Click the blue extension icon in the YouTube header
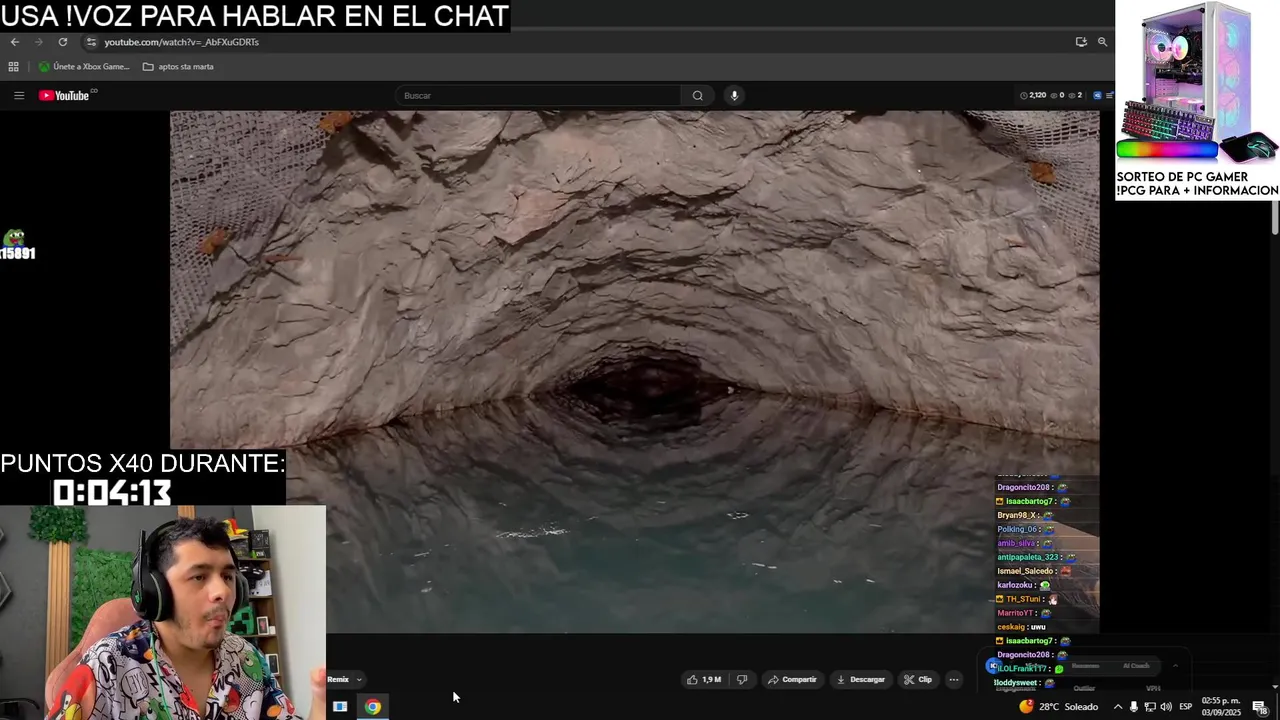Viewport: 1280px width, 720px height. [x=1097, y=96]
